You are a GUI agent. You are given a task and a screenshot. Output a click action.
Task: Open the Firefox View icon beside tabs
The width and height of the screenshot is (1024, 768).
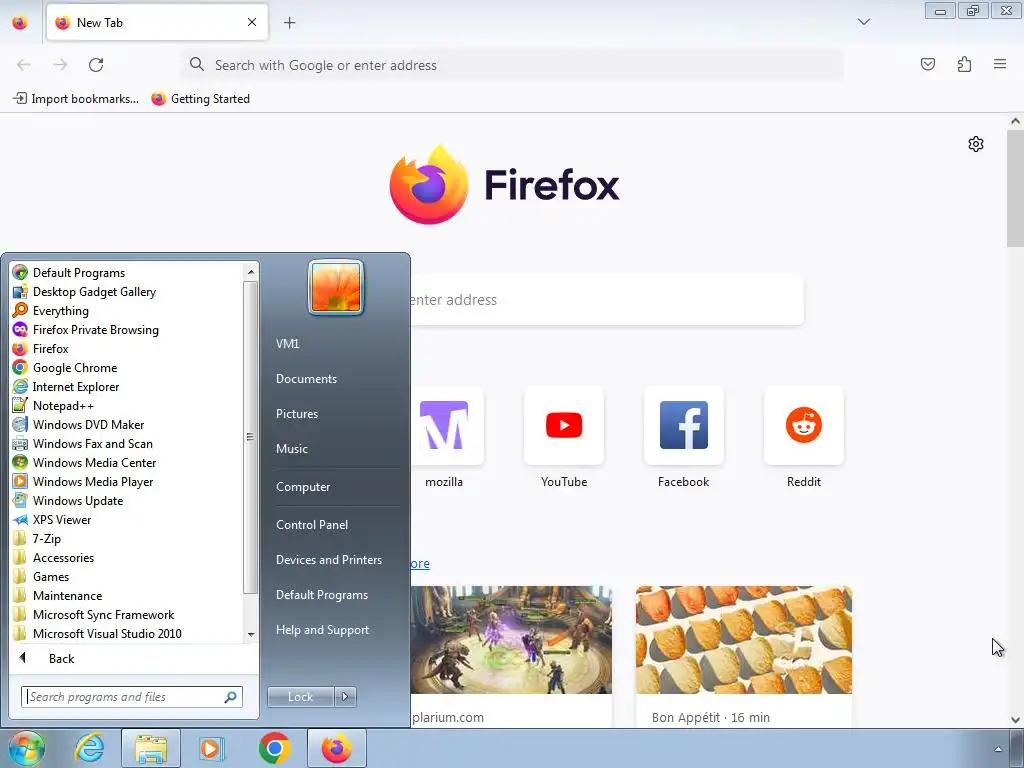coord(20,23)
